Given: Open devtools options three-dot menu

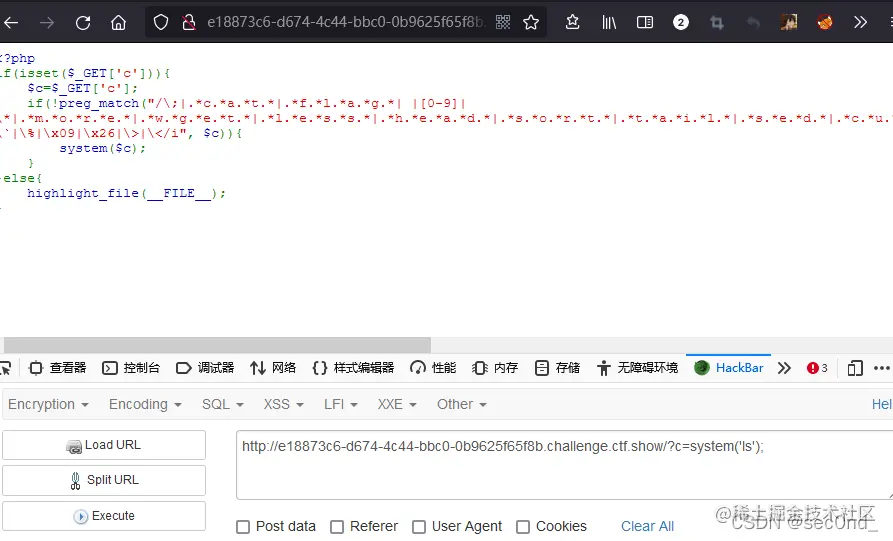Looking at the screenshot, I should [882, 368].
